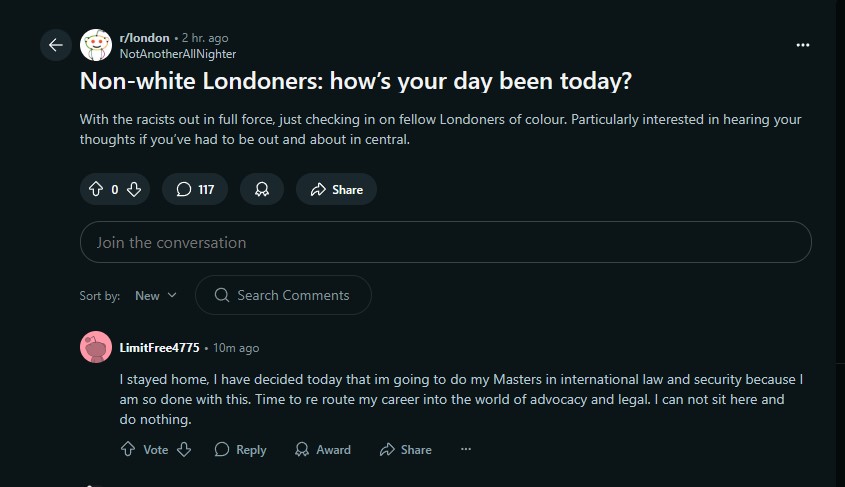Open LimitFree4775's profile avatar
The height and width of the screenshot is (487, 845).
pos(96,347)
